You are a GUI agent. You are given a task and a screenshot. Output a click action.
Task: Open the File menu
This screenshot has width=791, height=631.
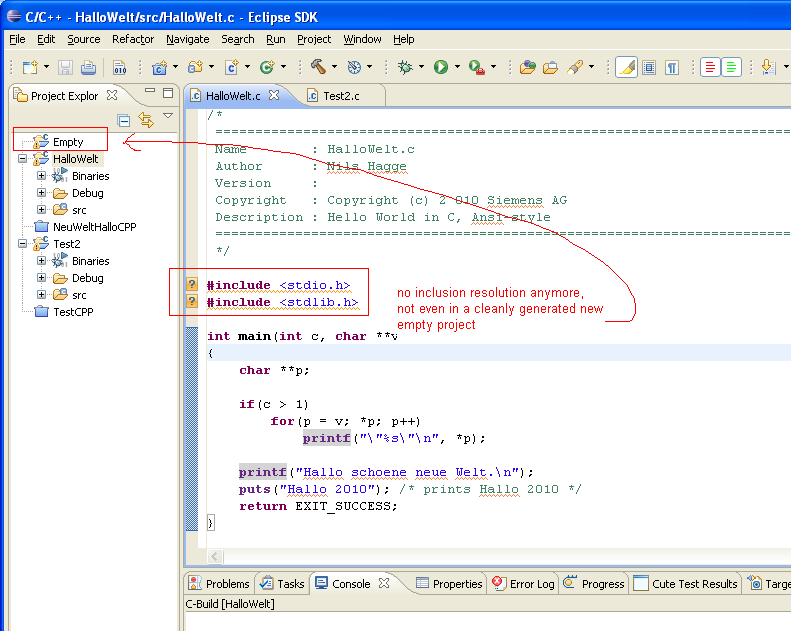point(17,39)
